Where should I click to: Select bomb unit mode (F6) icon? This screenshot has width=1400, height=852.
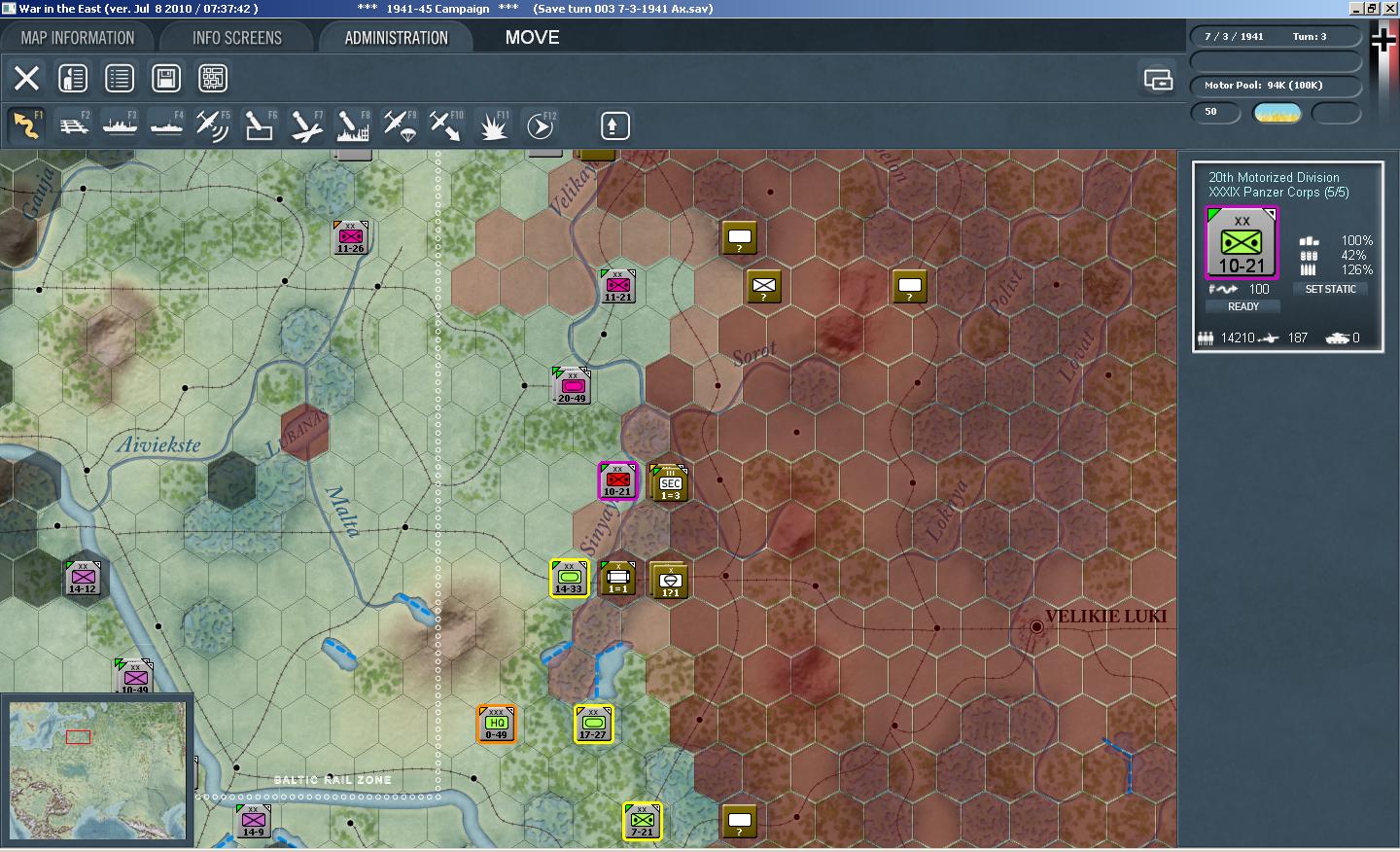coord(260,125)
